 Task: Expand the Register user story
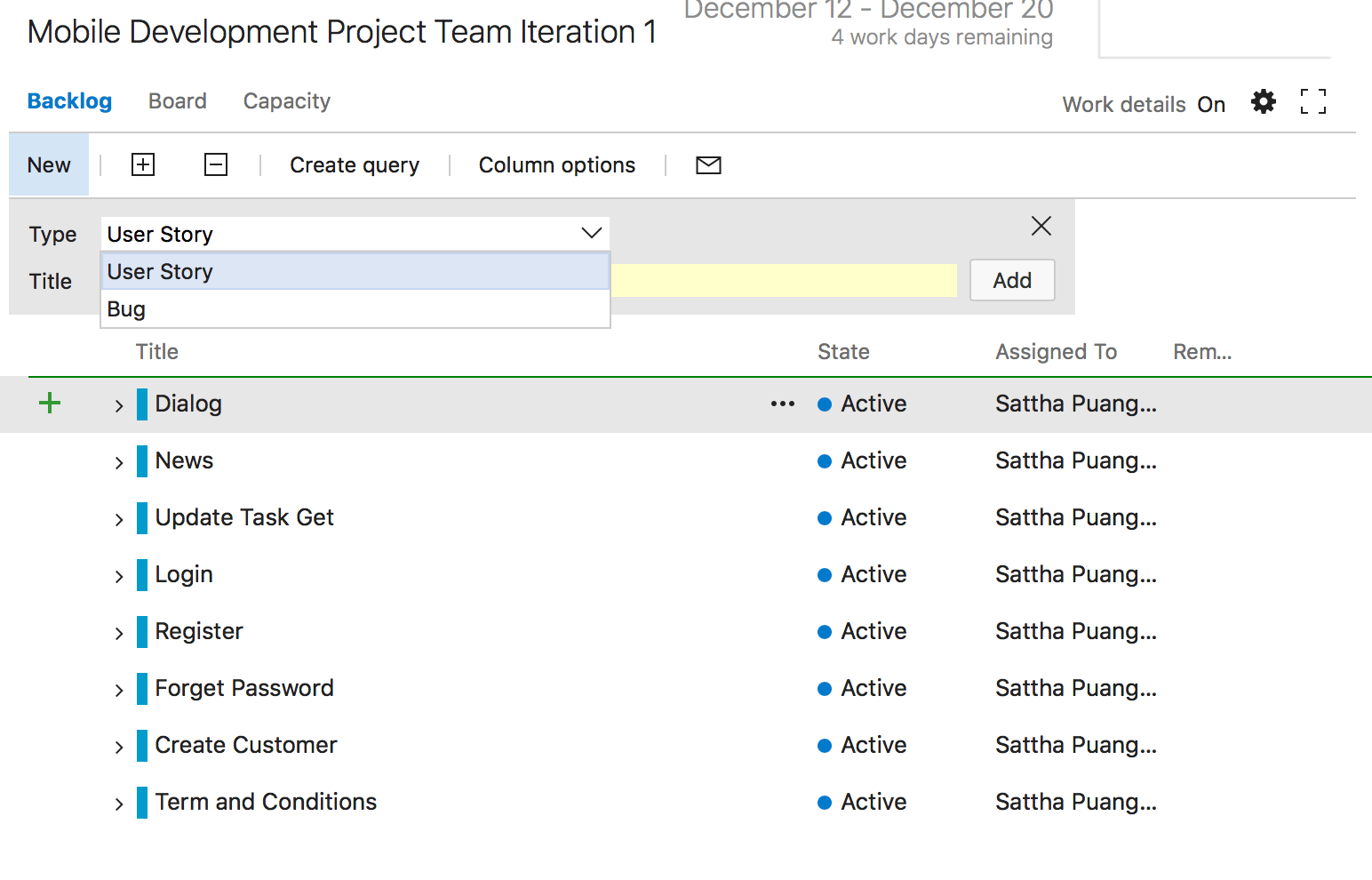[x=119, y=633]
